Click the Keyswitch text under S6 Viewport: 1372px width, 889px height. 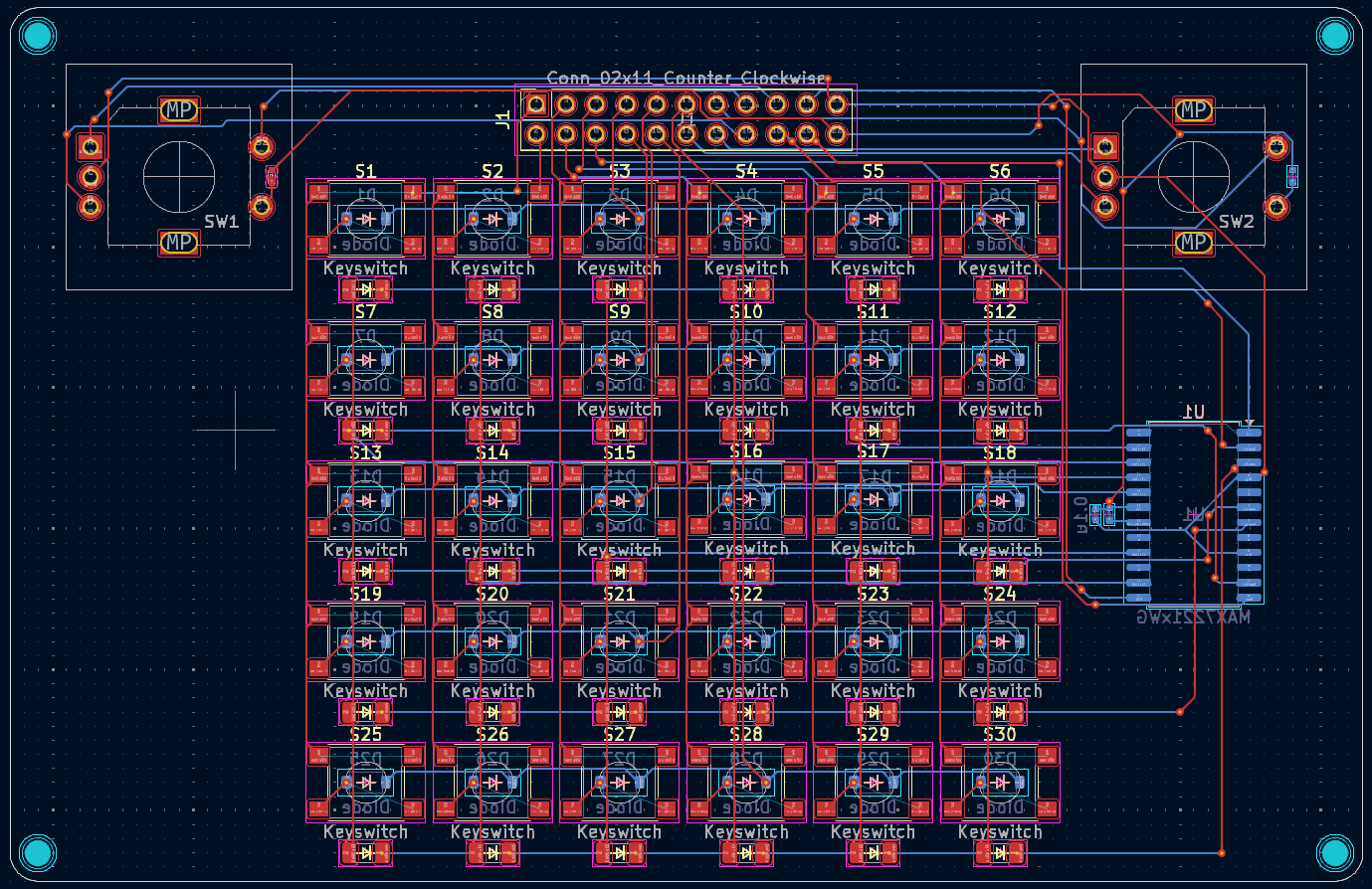[1000, 267]
